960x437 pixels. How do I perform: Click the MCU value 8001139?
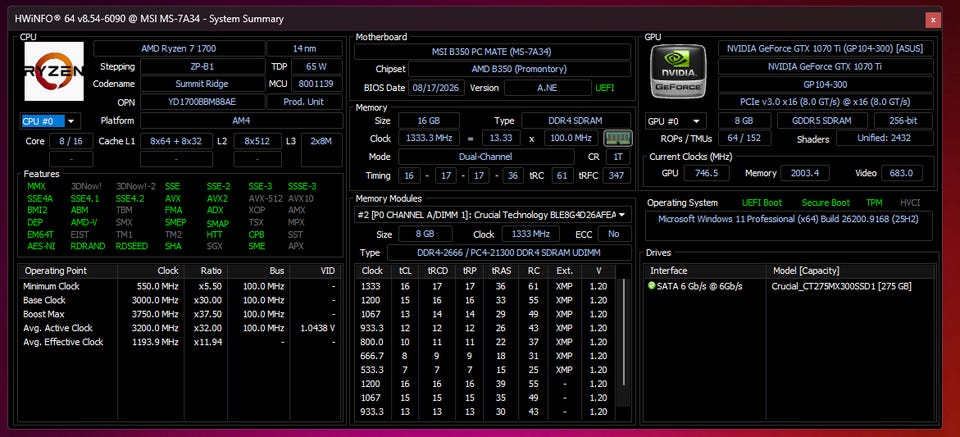(x=317, y=84)
